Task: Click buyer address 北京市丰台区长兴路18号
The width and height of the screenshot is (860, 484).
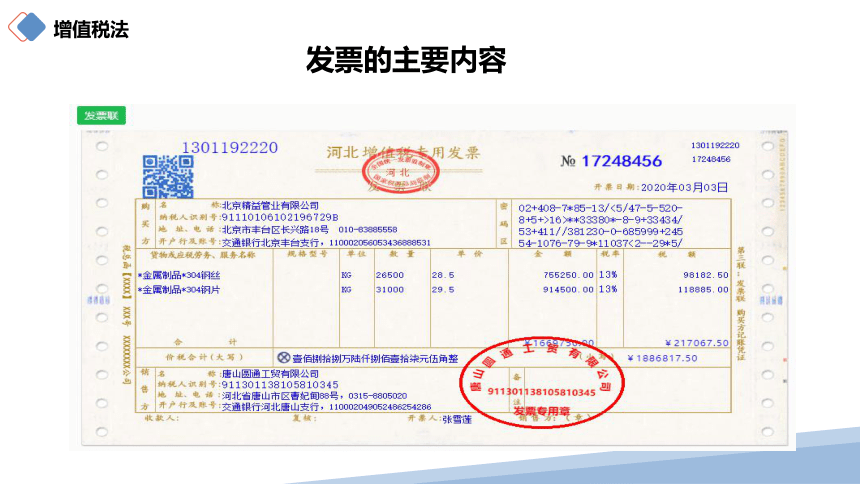Action: (275, 229)
